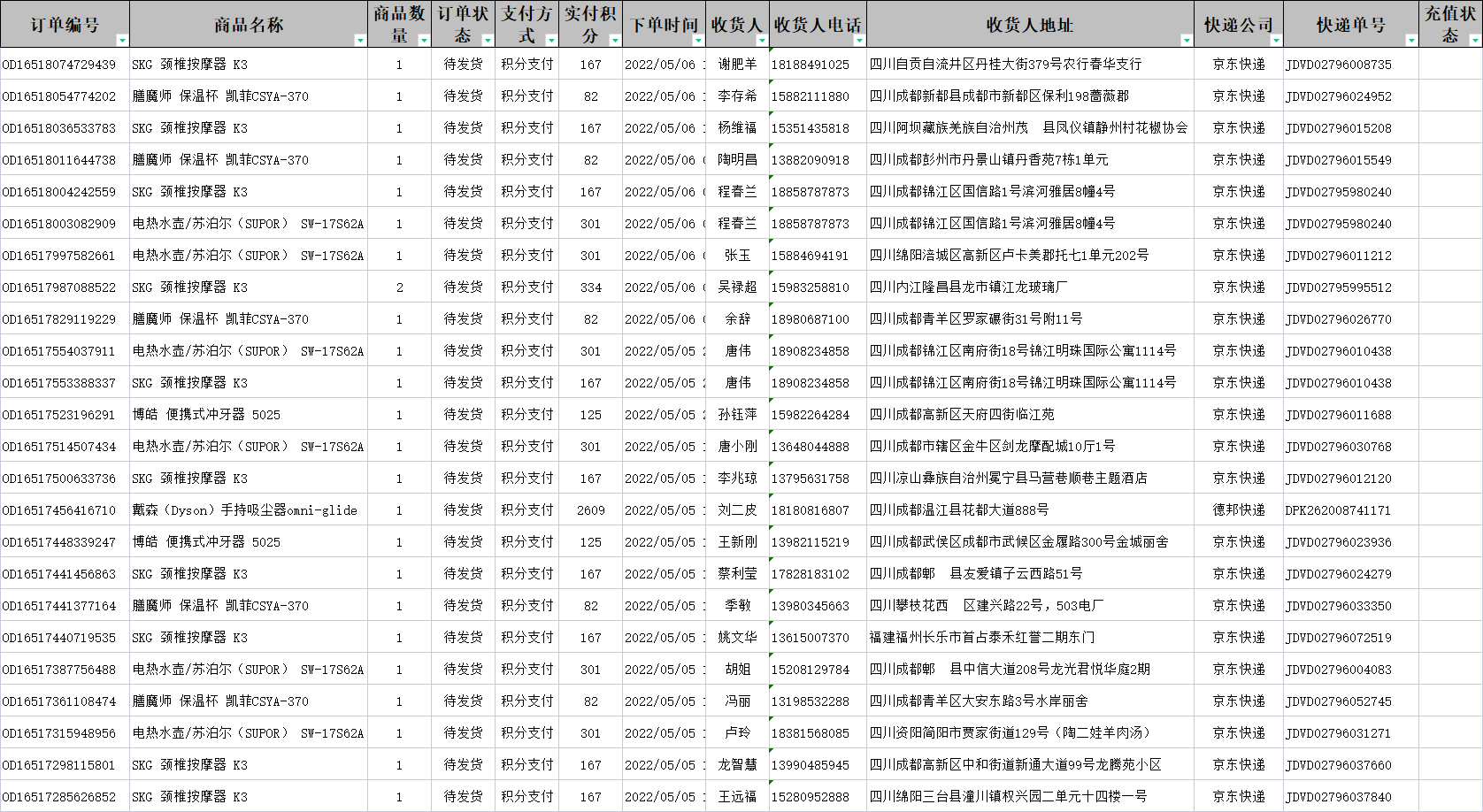Open the 充值状态 column filter arrow
The width and height of the screenshot is (1483, 812).
coord(1475,41)
